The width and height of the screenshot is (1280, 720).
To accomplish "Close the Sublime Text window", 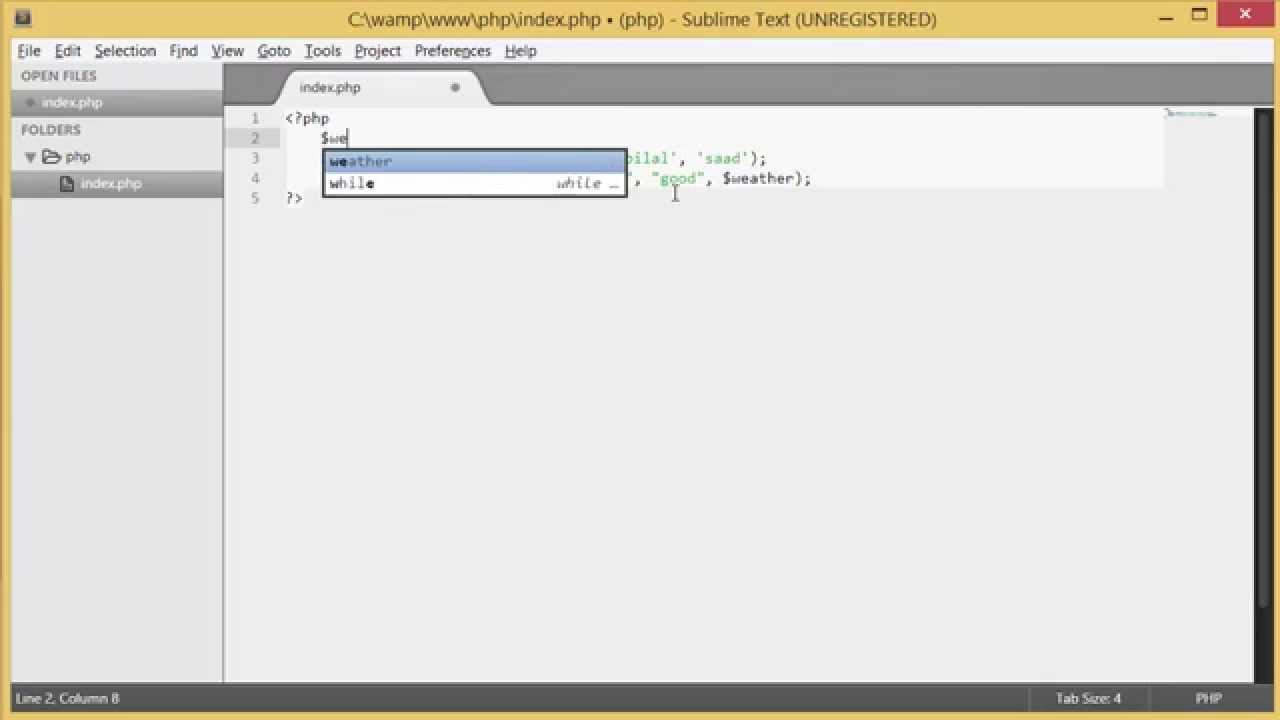I will (1246, 14).
